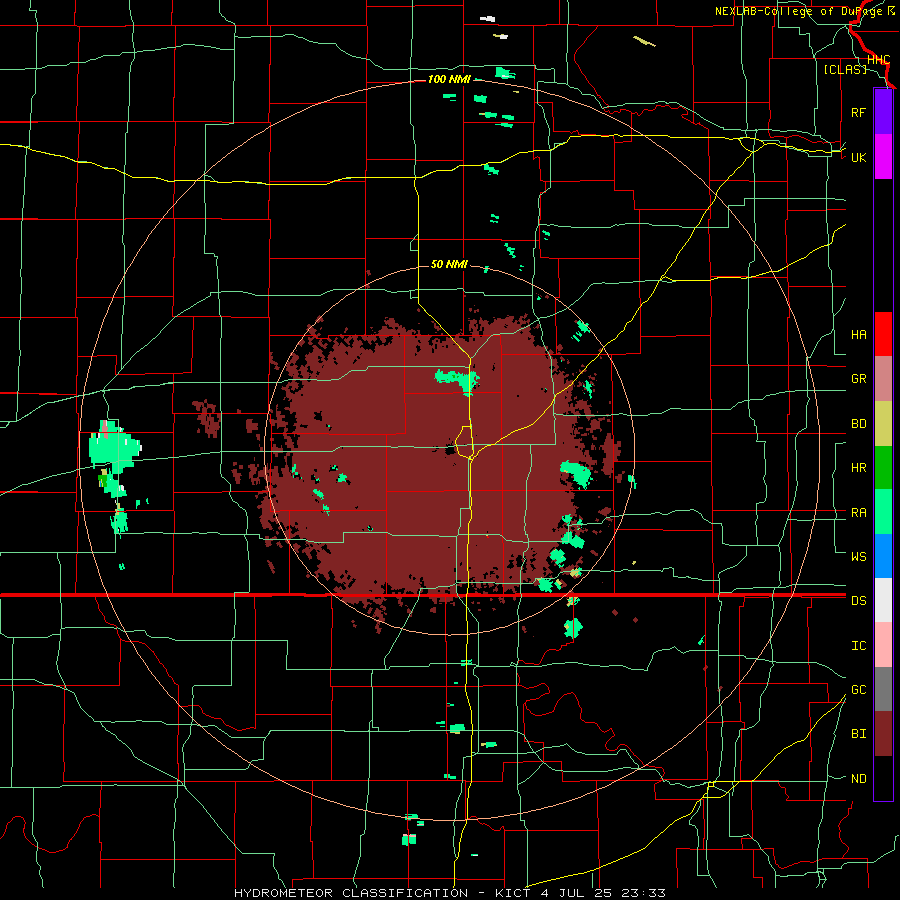900x900 pixels.
Task: Click the DS white legend swatch
Action: coord(883,600)
